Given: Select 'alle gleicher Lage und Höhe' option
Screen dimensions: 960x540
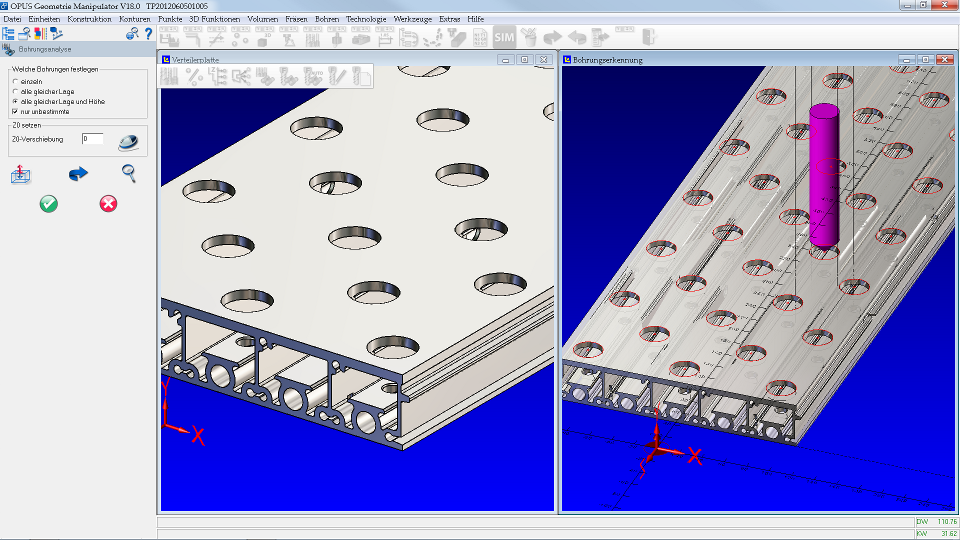Looking at the screenshot, I should pyautogui.click(x=16, y=101).
